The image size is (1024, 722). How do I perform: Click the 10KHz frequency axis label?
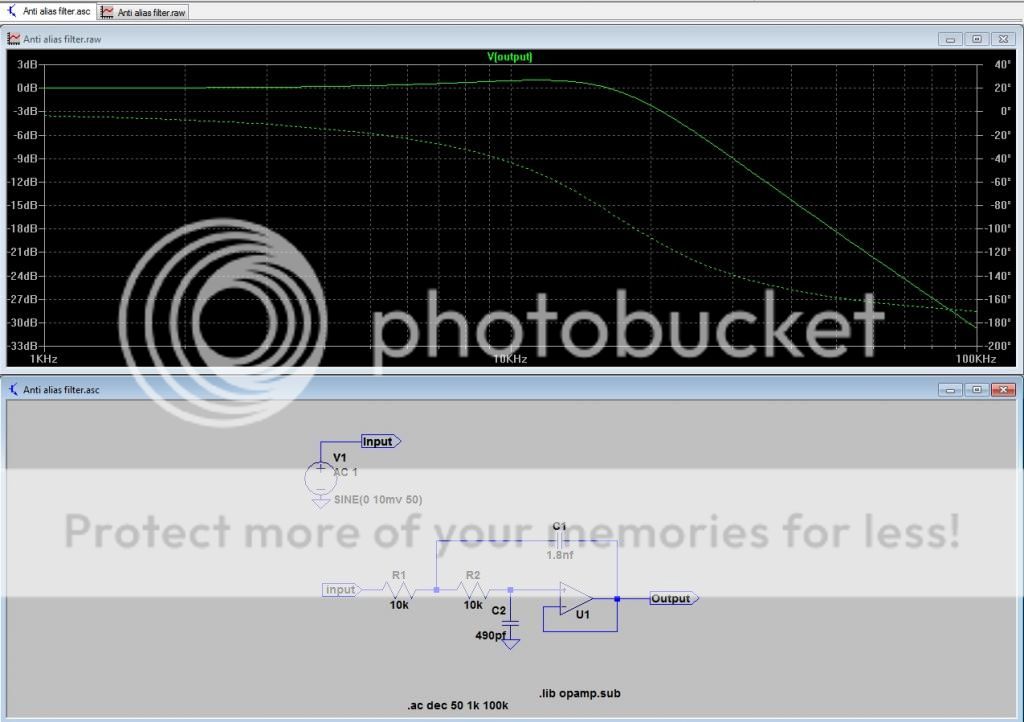(509, 358)
